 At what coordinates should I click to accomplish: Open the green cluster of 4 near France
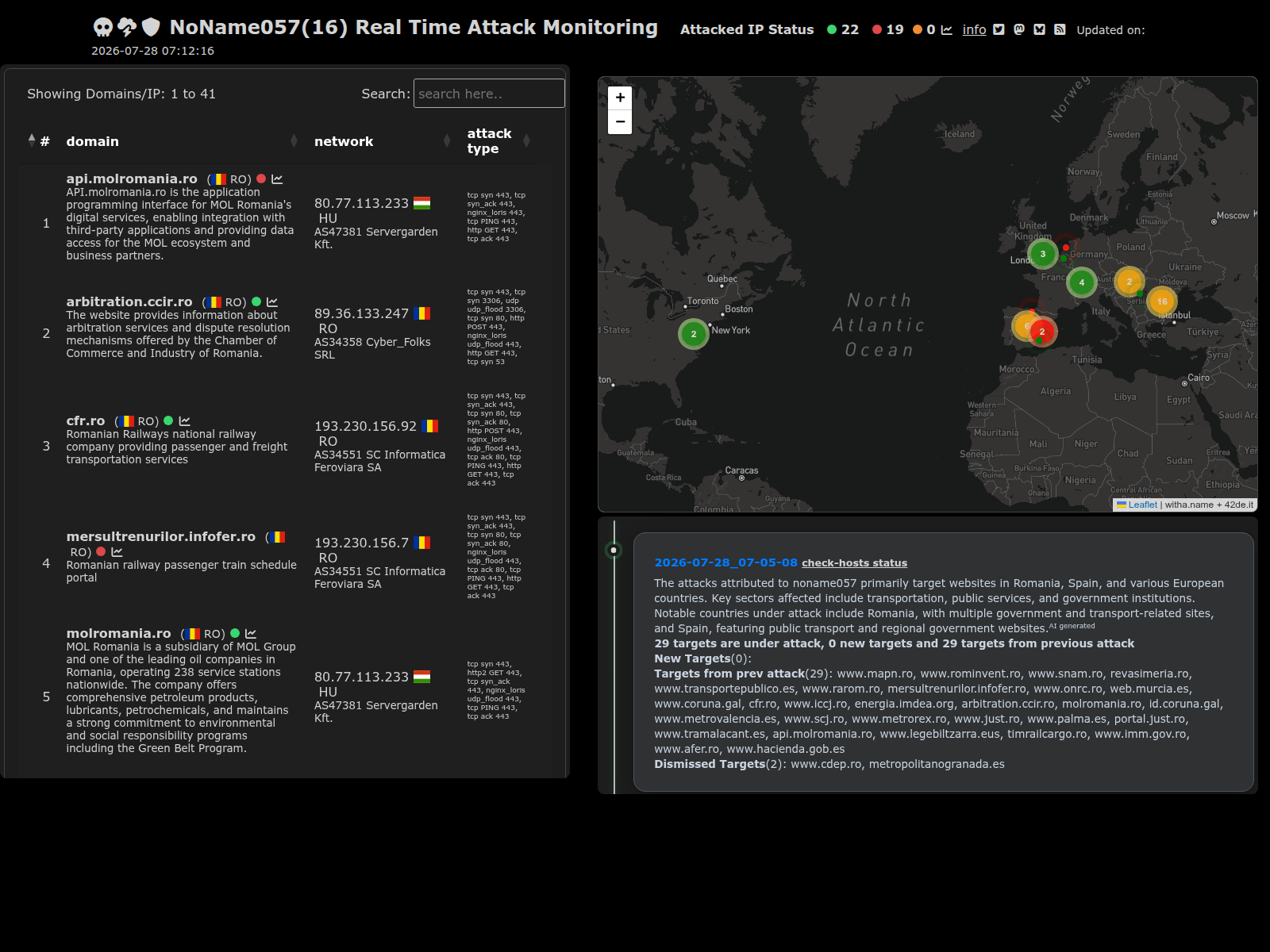(x=1082, y=282)
